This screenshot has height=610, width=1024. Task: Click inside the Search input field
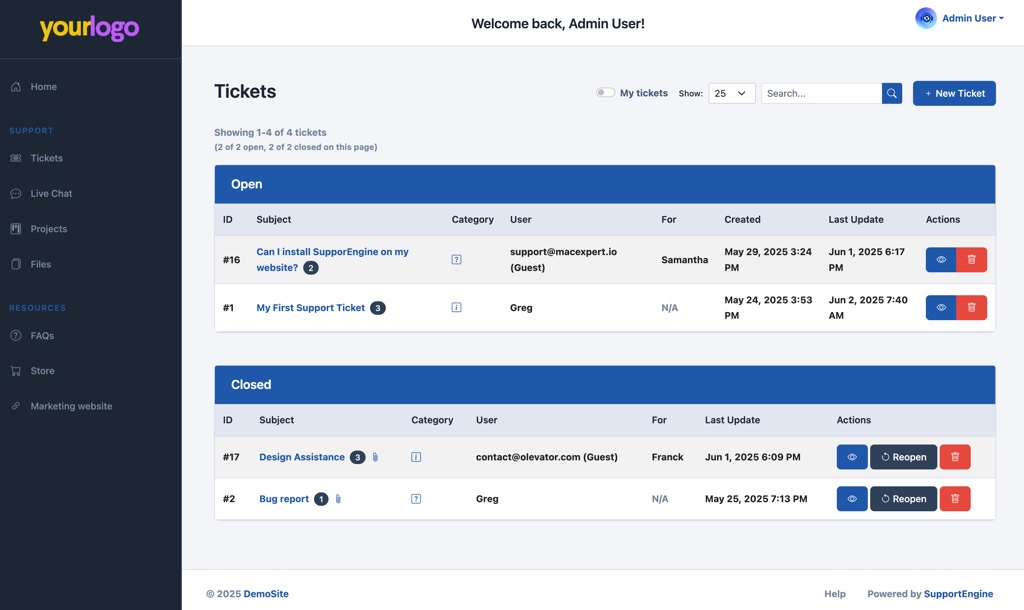(x=820, y=92)
